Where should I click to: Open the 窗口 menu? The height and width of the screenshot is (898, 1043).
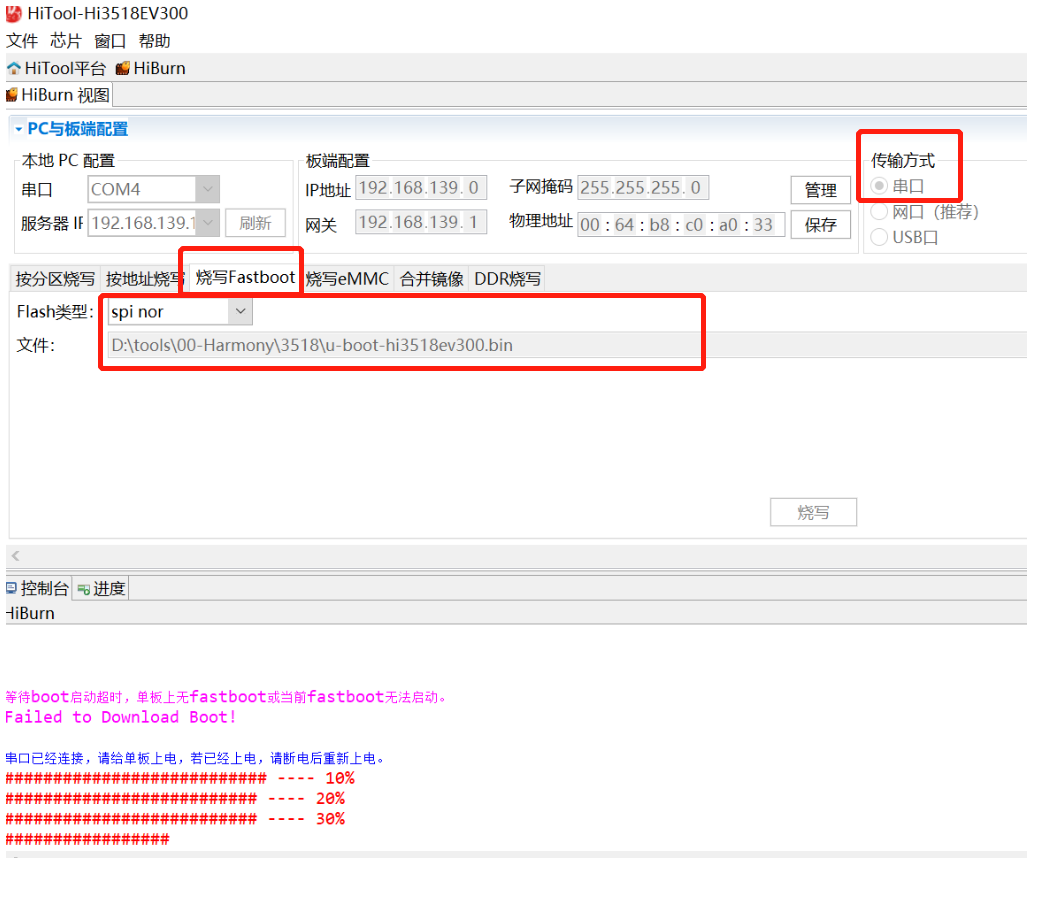tap(110, 41)
